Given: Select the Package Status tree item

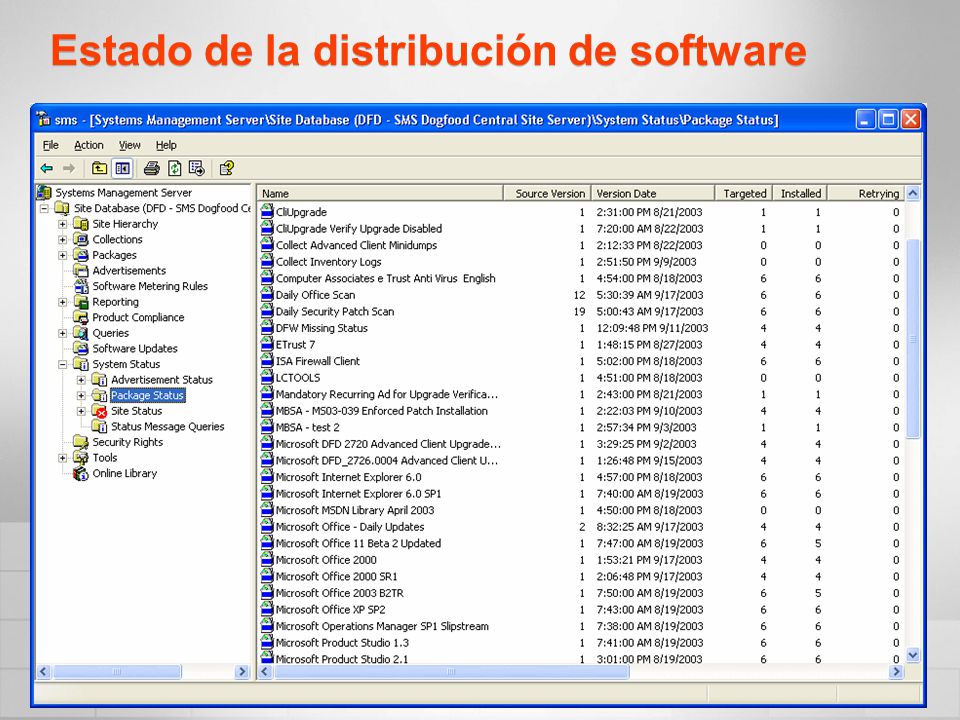Looking at the screenshot, I should pyautogui.click(x=148, y=396).
